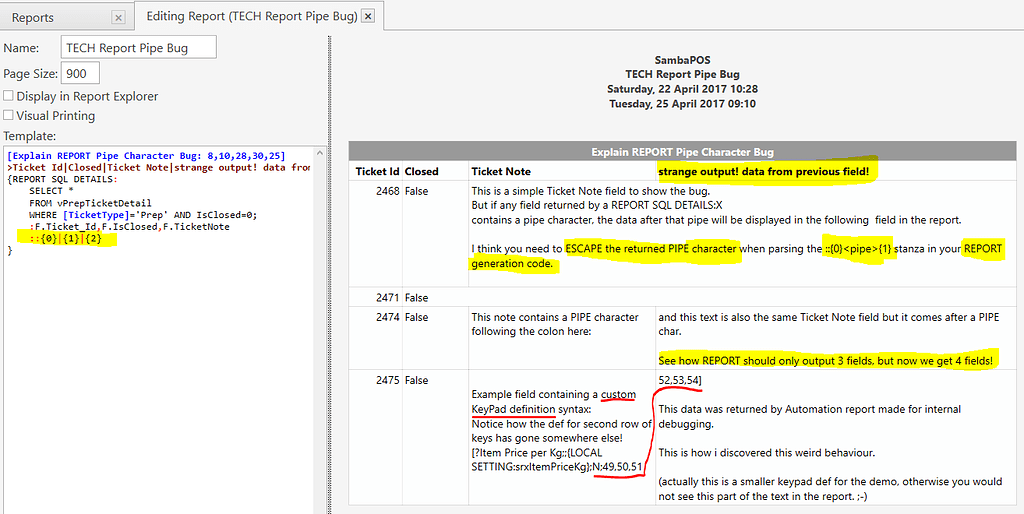Click the 'Tuesday, 25 April 2017 09:10' date line
This screenshot has height=514, width=1024.
tap(682, 103)
